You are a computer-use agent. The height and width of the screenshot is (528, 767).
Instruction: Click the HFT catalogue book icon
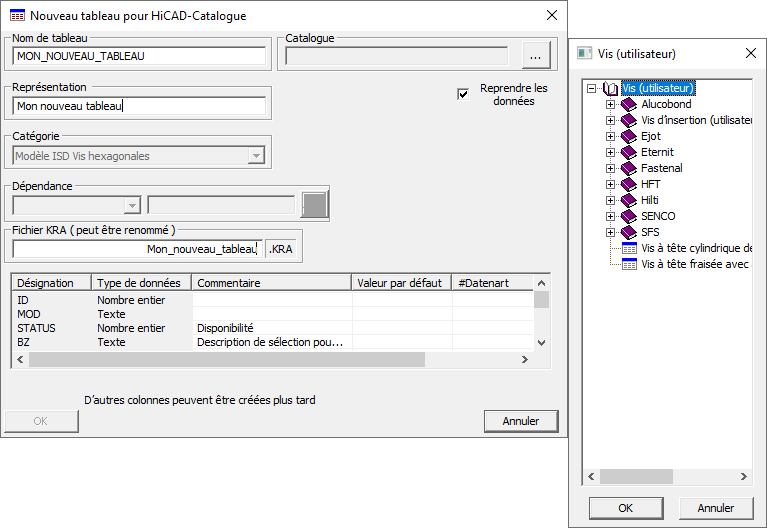pos(629,184)
